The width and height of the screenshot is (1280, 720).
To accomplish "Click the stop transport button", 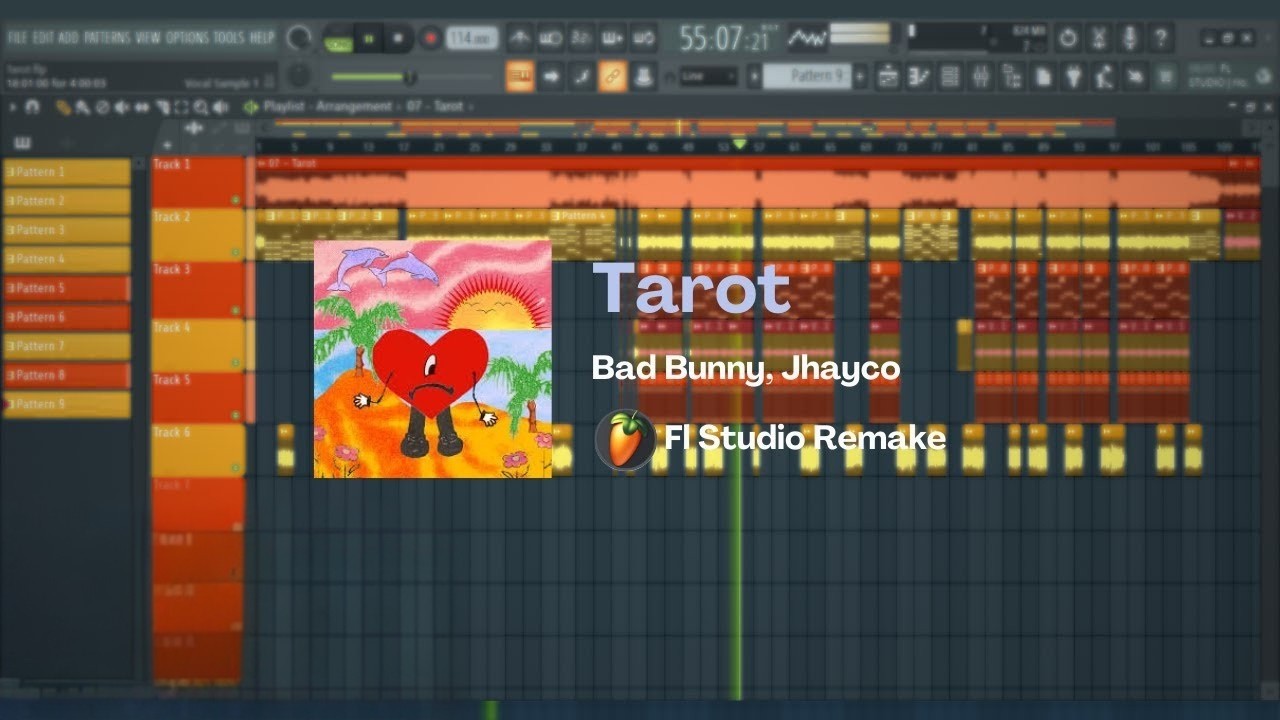I will click(398, 39).
